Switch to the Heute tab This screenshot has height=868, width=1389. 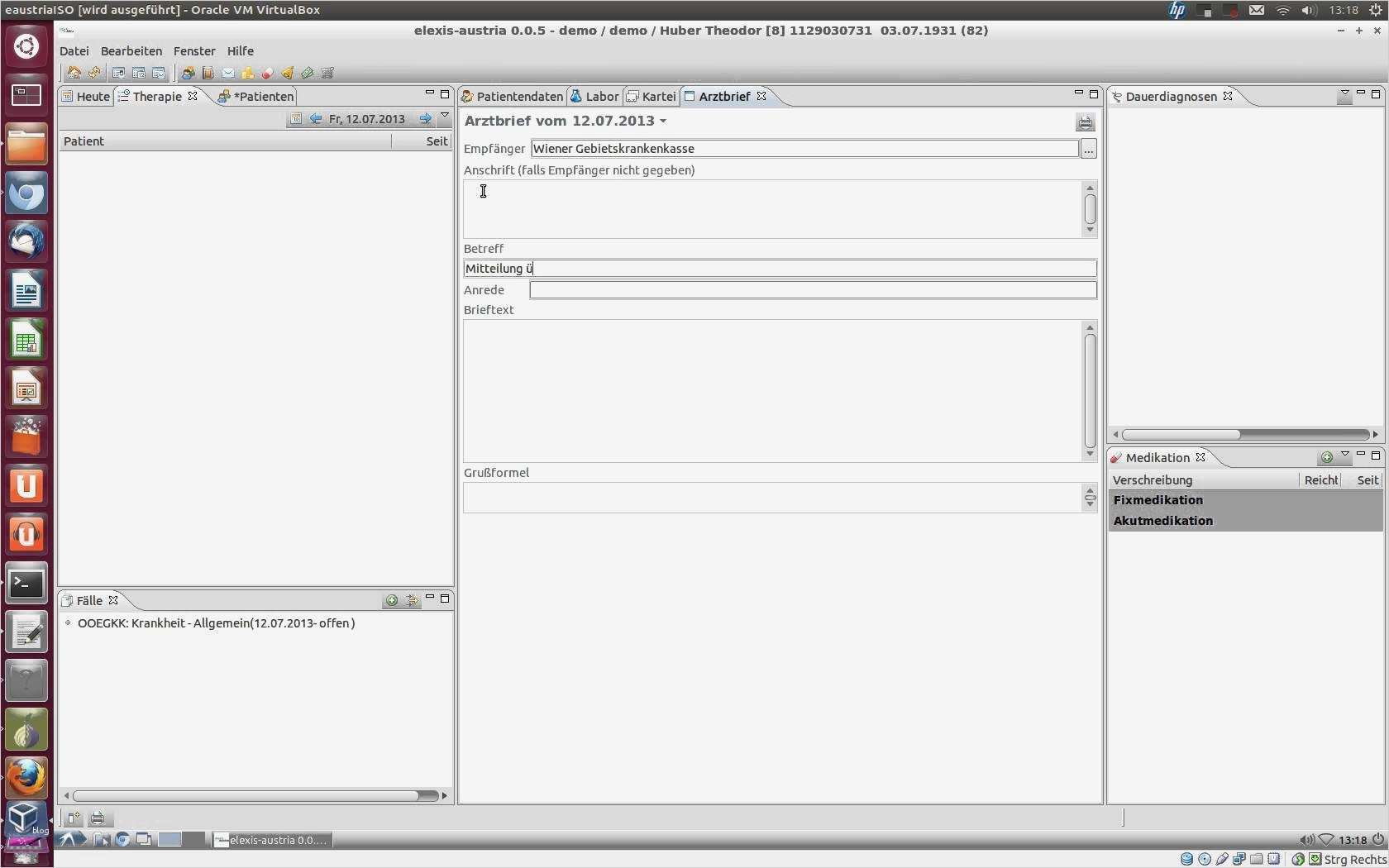click(86, 97)
